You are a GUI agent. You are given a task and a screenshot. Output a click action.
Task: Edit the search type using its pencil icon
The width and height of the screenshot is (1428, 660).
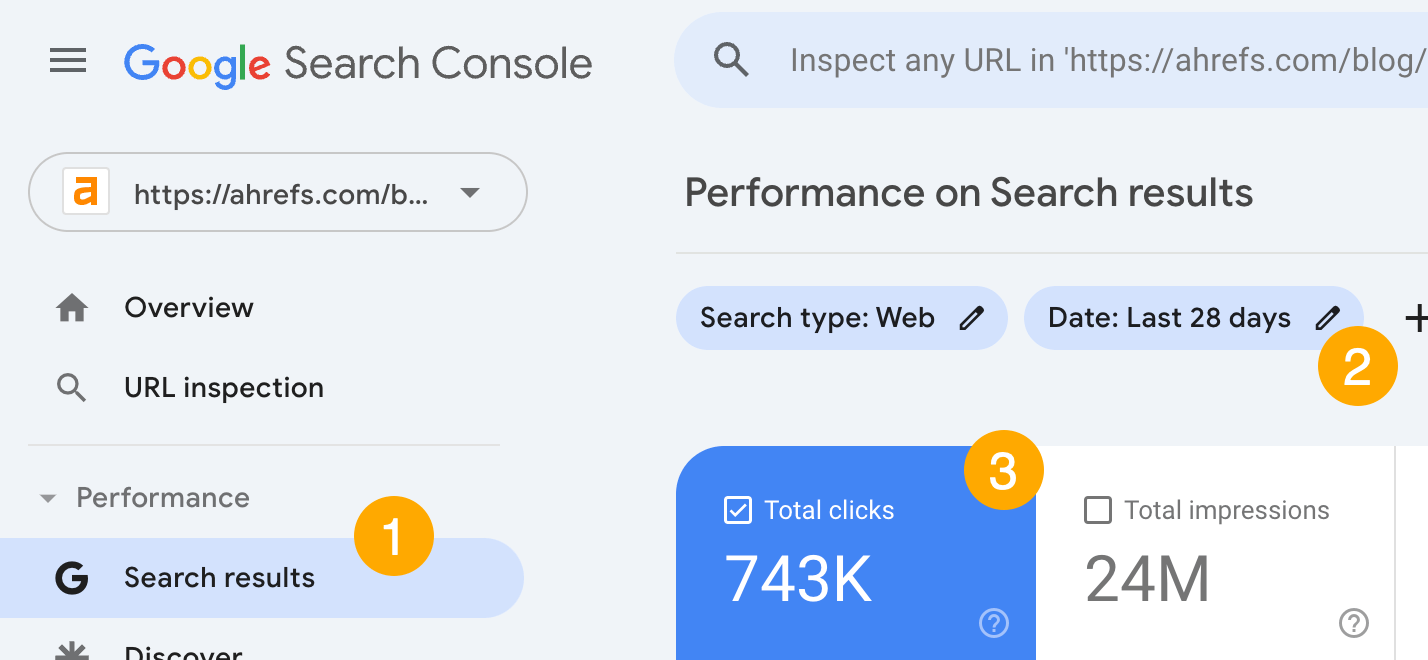point(971,317)
